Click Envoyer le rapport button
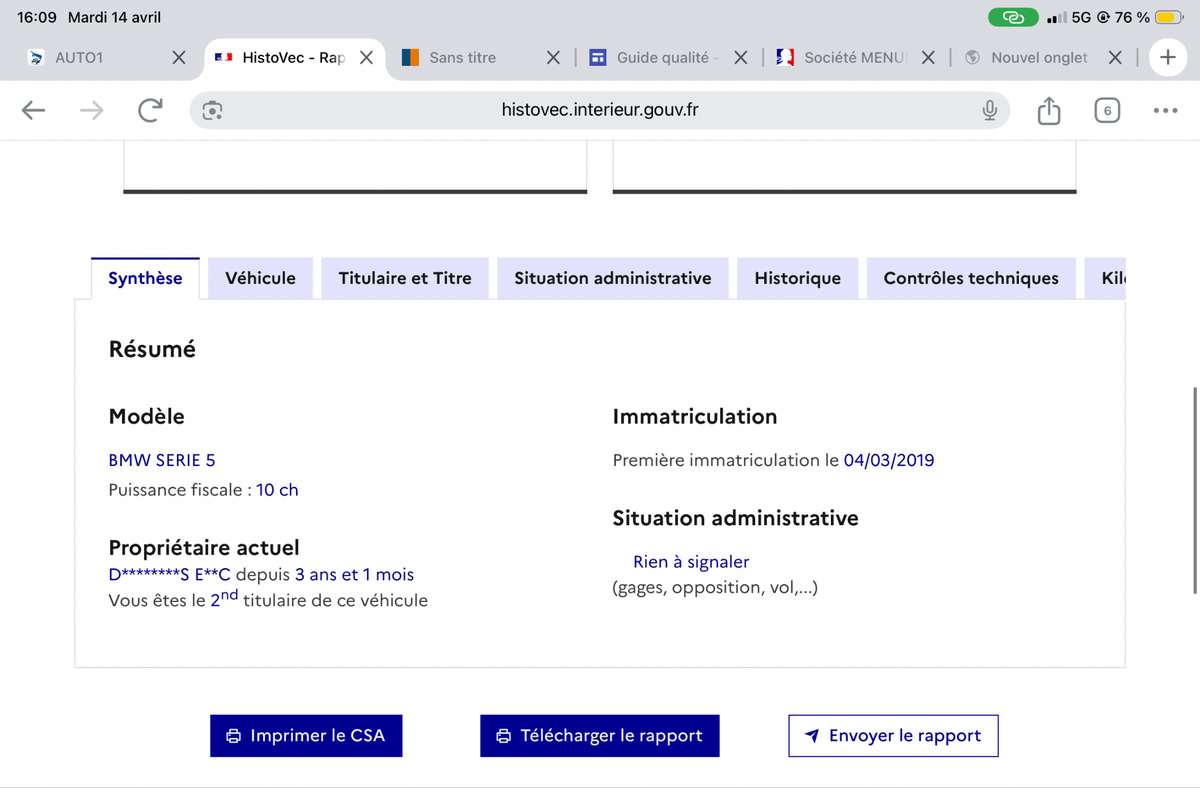Viewport: 1200px width, 788px height. click(x=893, y=736)
